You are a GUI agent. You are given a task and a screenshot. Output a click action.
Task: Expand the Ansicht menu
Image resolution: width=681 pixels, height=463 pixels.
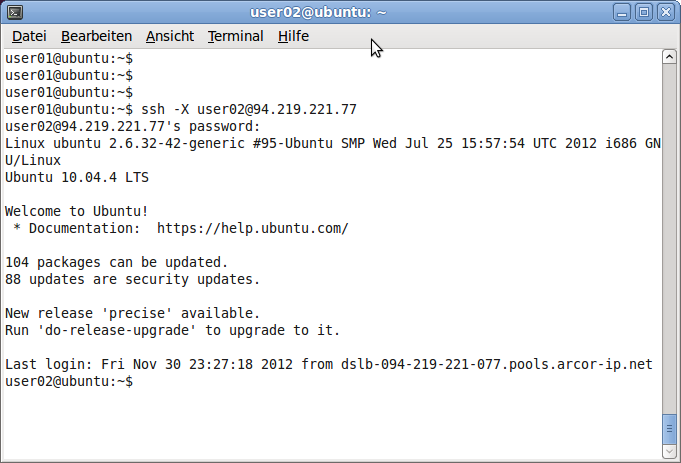[x=170, y=36]
